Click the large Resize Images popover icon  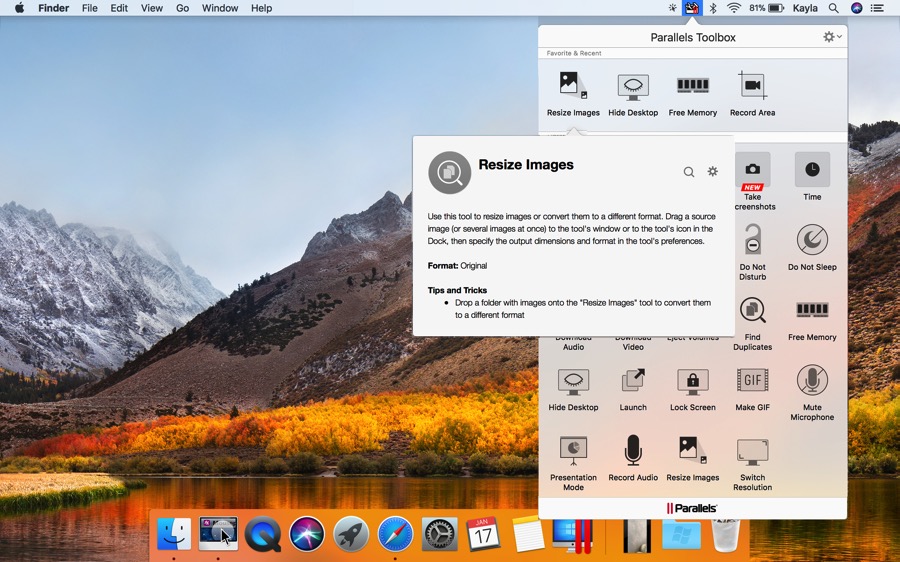(x=449, y=172)
